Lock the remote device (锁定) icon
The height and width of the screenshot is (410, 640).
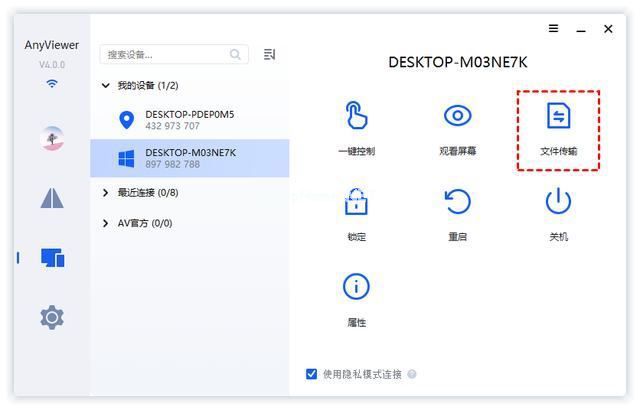click(356, 202)
